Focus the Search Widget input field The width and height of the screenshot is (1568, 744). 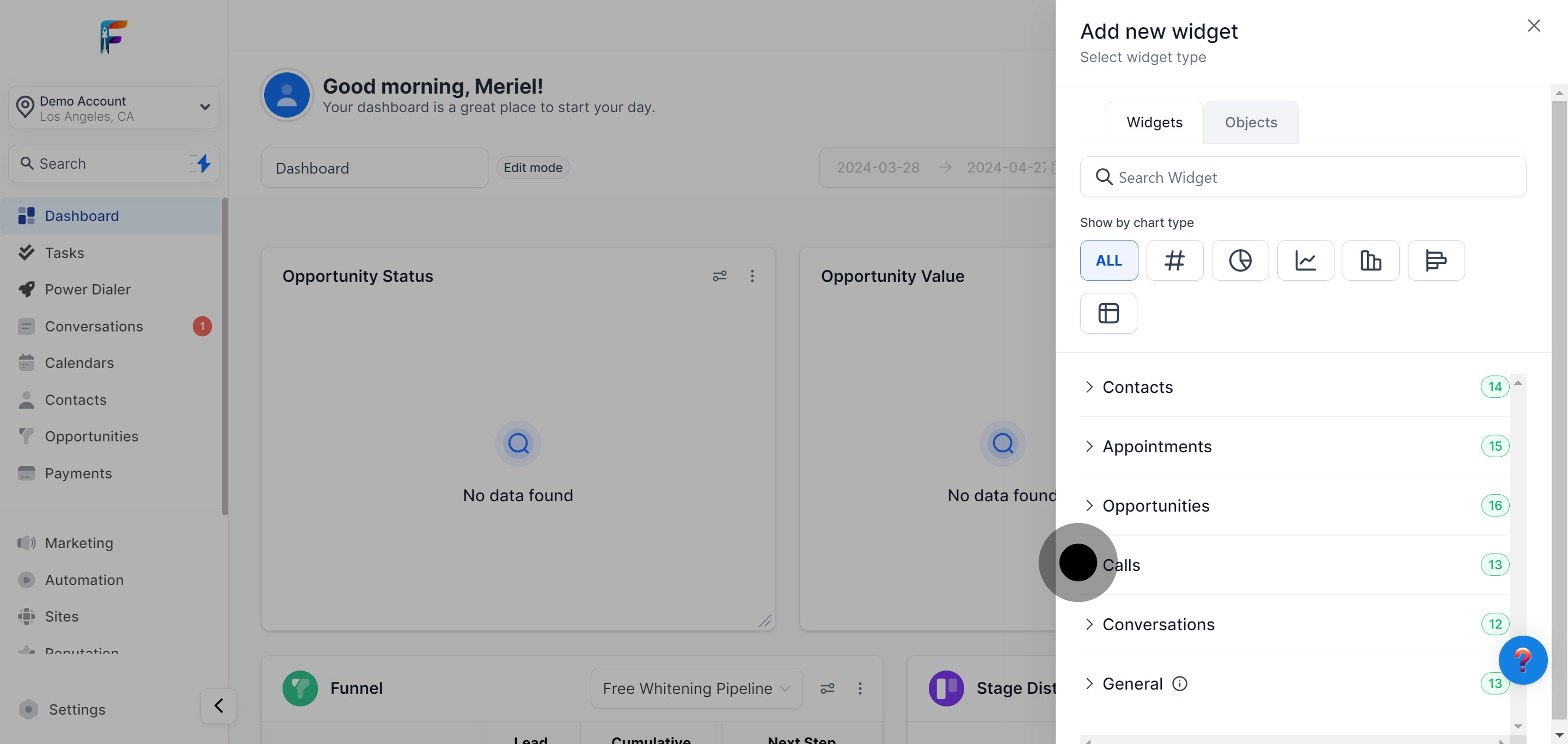pos(1303,177)
